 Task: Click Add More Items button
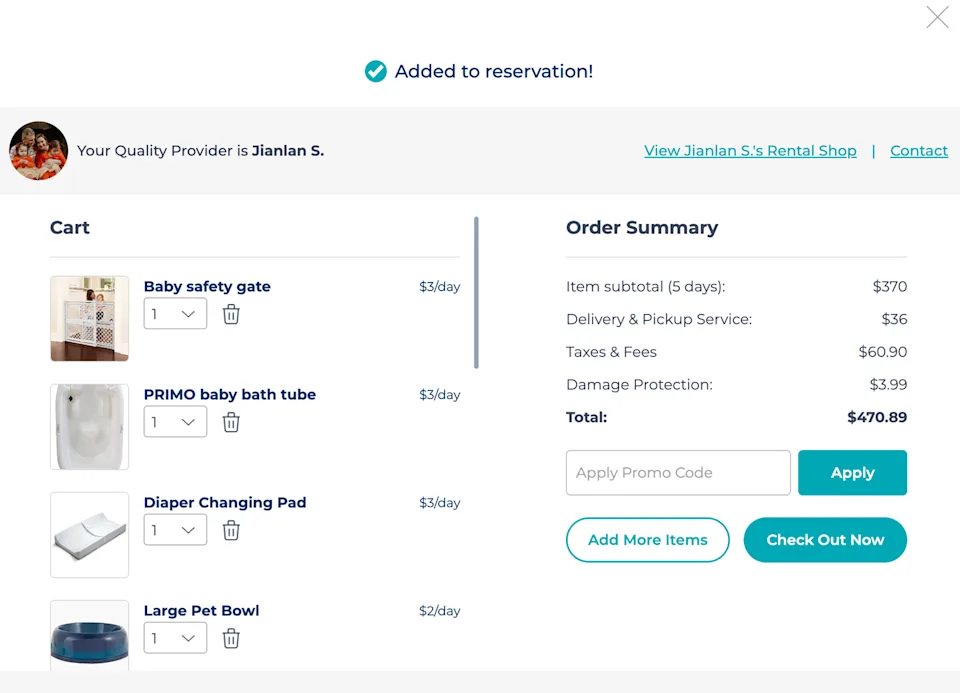pyautogui.click(x=648, y=540)
